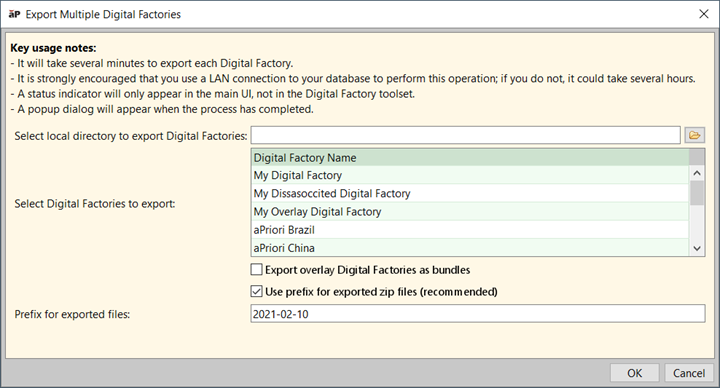Select My Digital Factory row
The width and height of the screenshot is (720, 388).
[470, 175]
